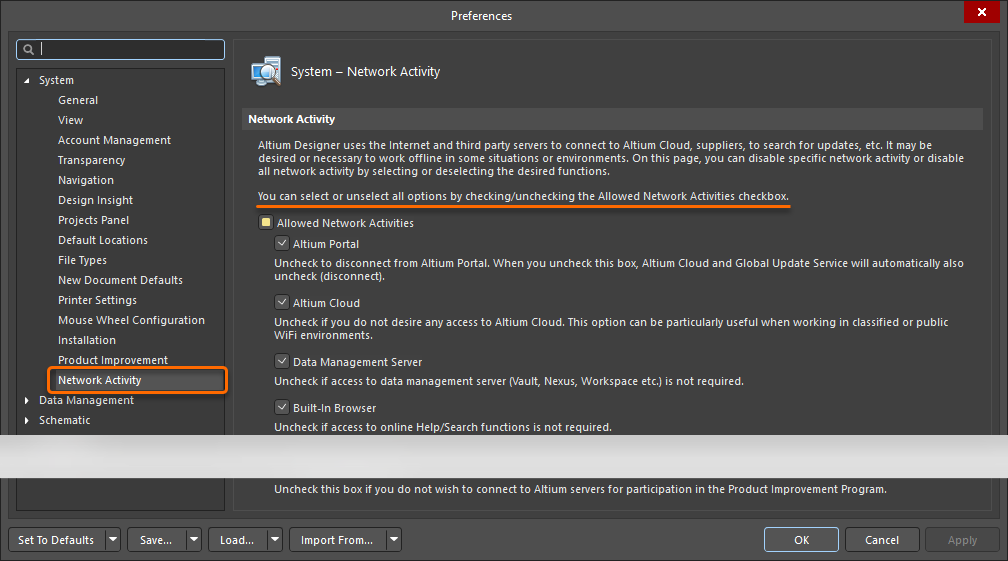Click the Schematic tree label
The width and height of the screenshot is (1008, 561).
click(64, 420)
